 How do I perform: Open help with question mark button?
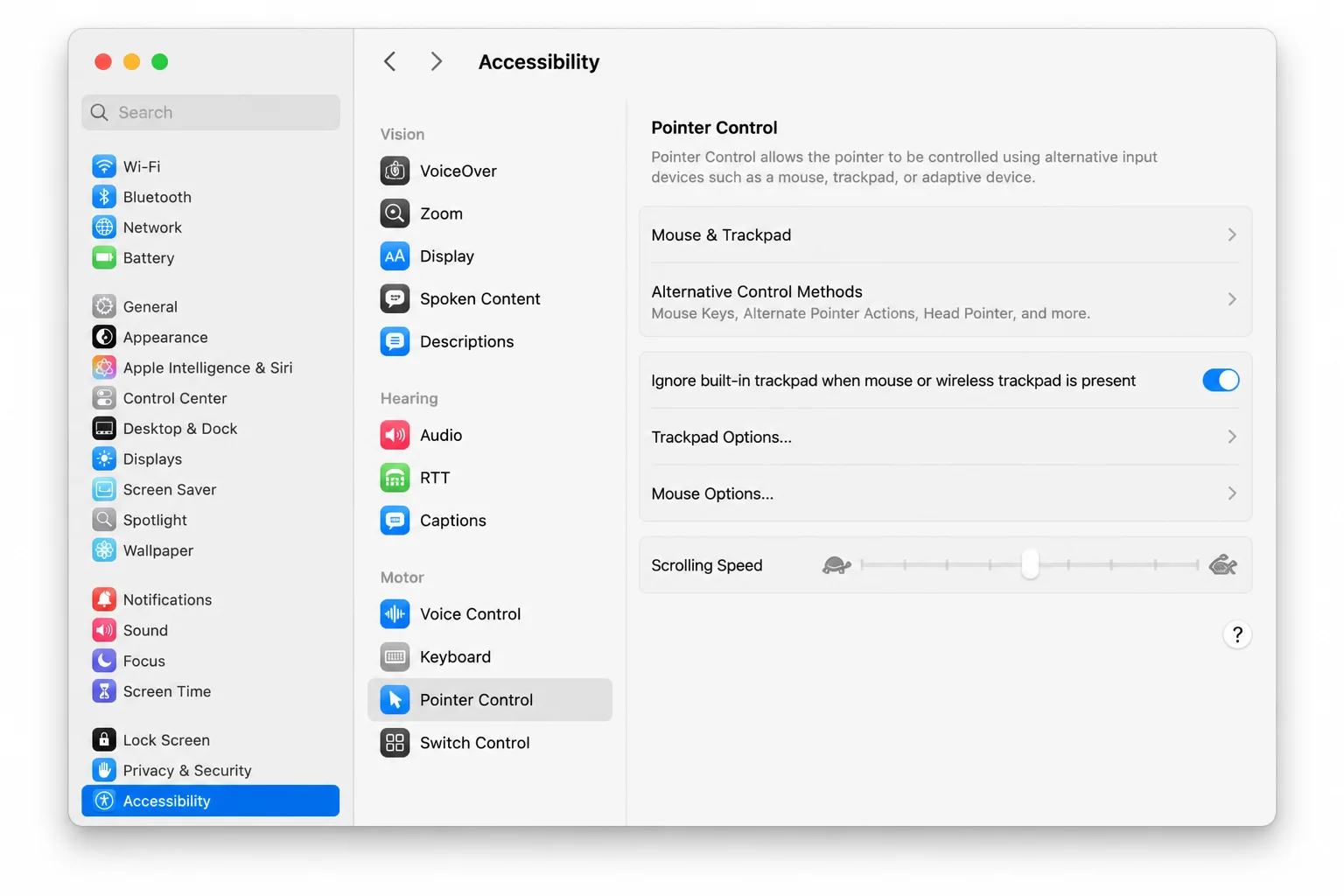(1237, 634)
